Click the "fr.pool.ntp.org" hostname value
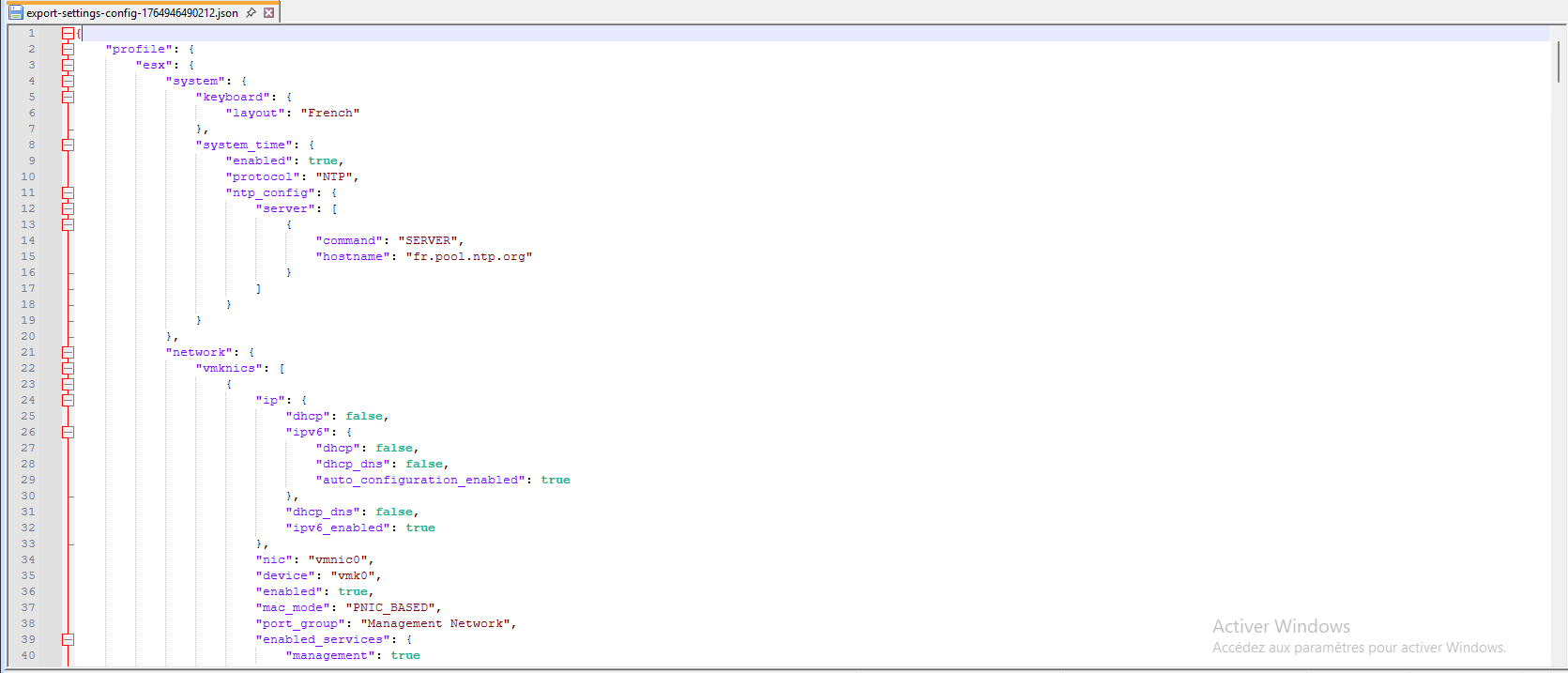The image size is (1568, 673). click(x=469, y=256)
